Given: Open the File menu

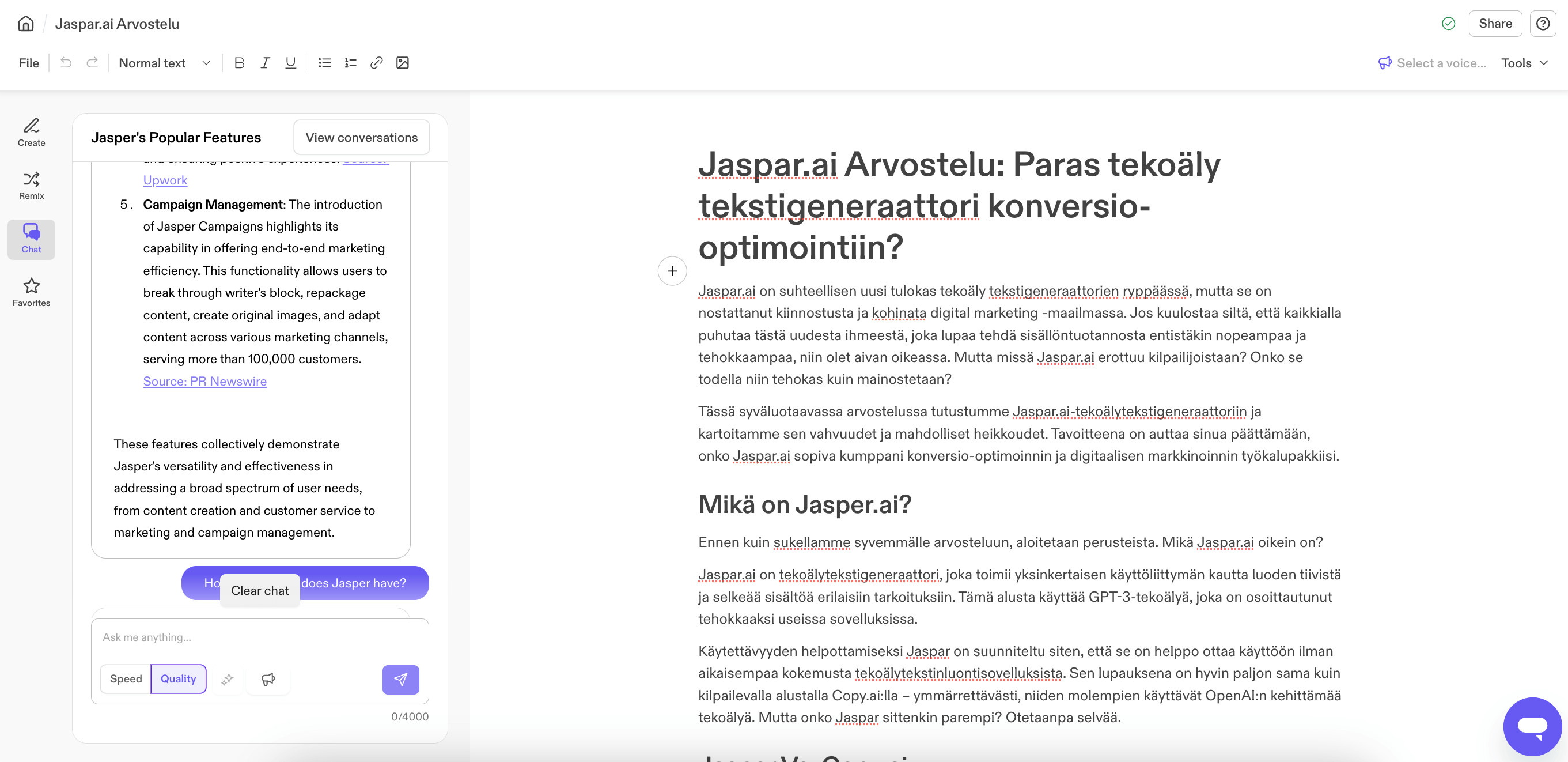Looking at the screenshot, I should pos(29,63).
